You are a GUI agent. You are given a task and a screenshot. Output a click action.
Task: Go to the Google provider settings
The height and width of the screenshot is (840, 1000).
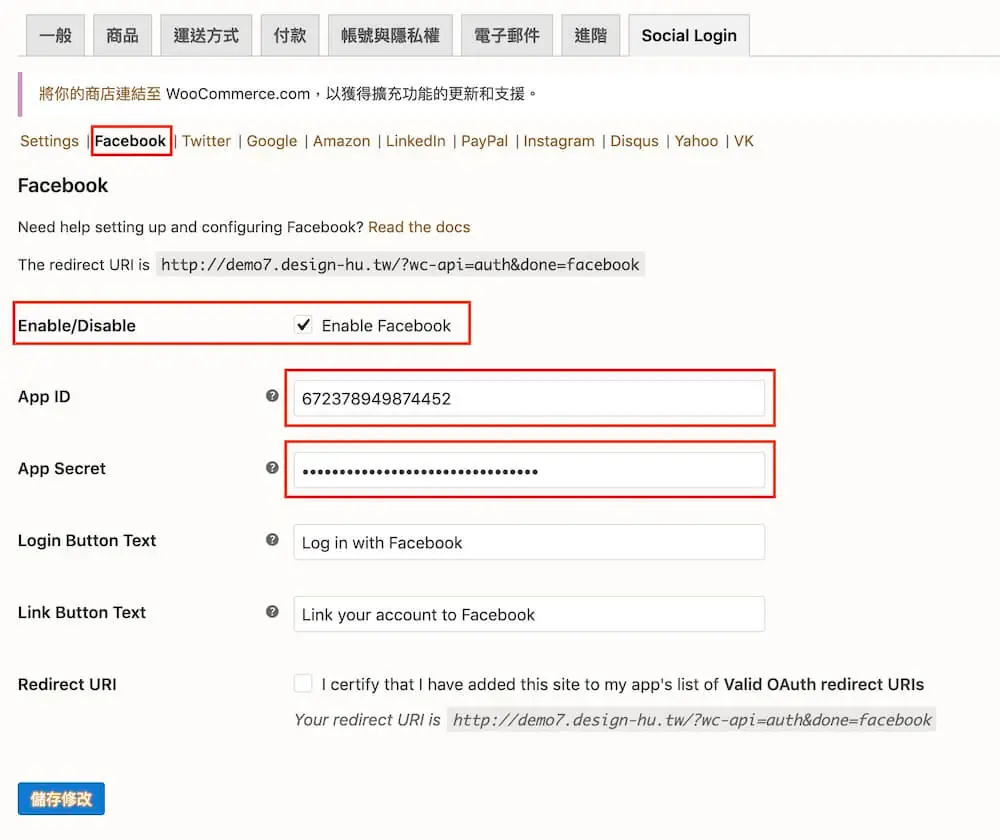272,141
